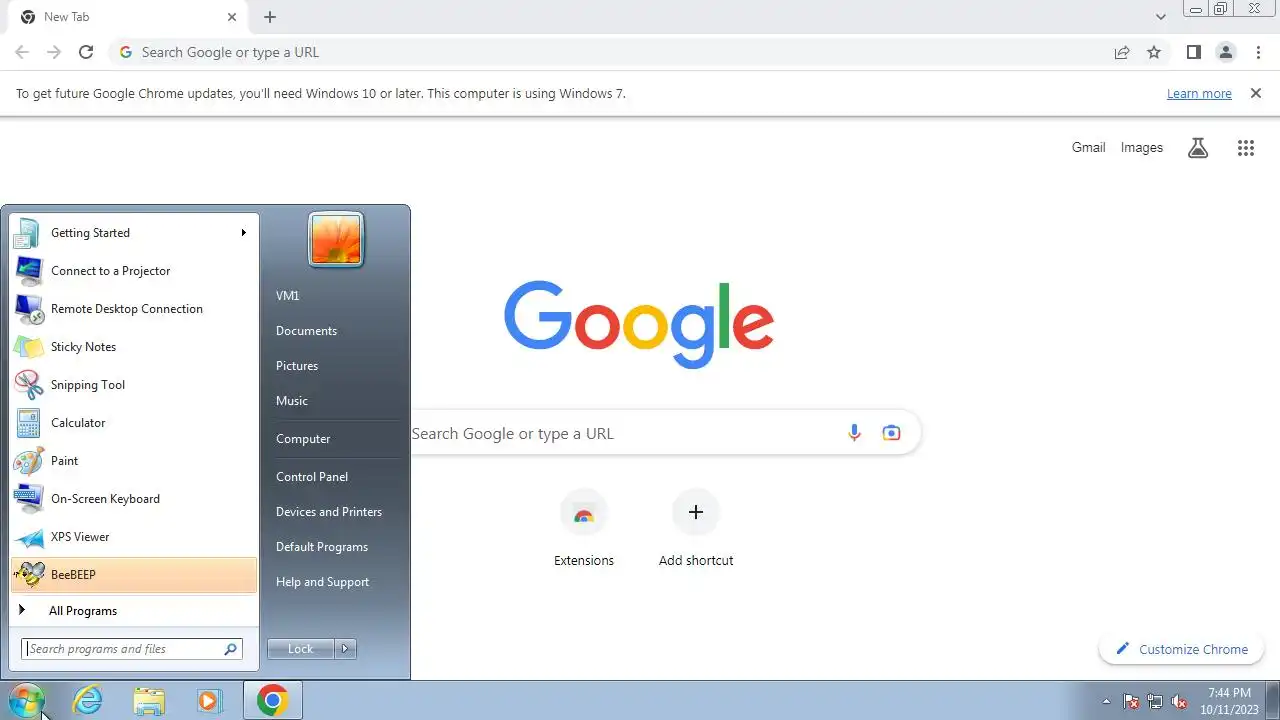This screenshot has width=1280, height=720.
Task: Go back in Chrome navigation
Action: tap(22, 52)
